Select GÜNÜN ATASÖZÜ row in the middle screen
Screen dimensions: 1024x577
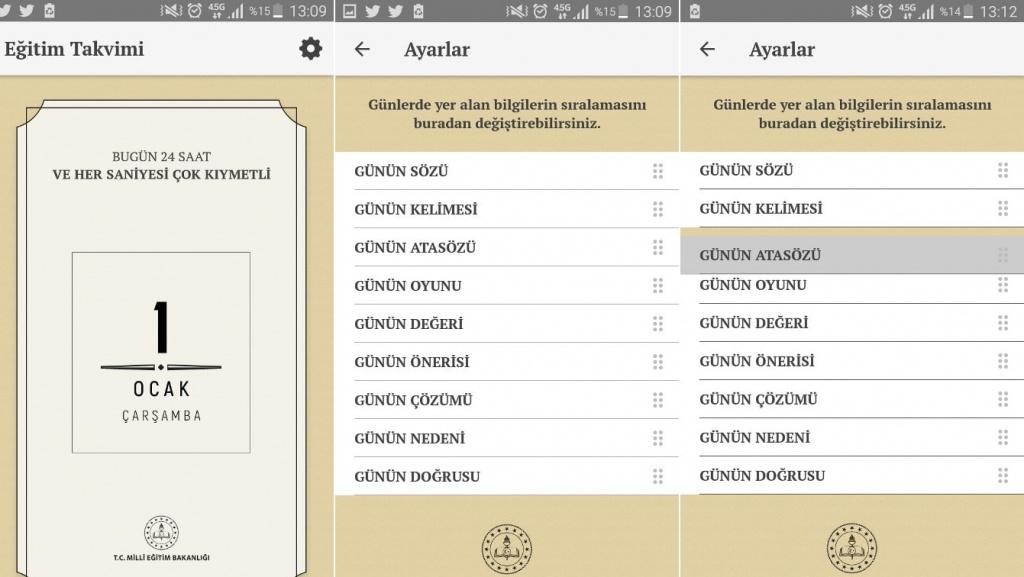(x=505, y=248)
